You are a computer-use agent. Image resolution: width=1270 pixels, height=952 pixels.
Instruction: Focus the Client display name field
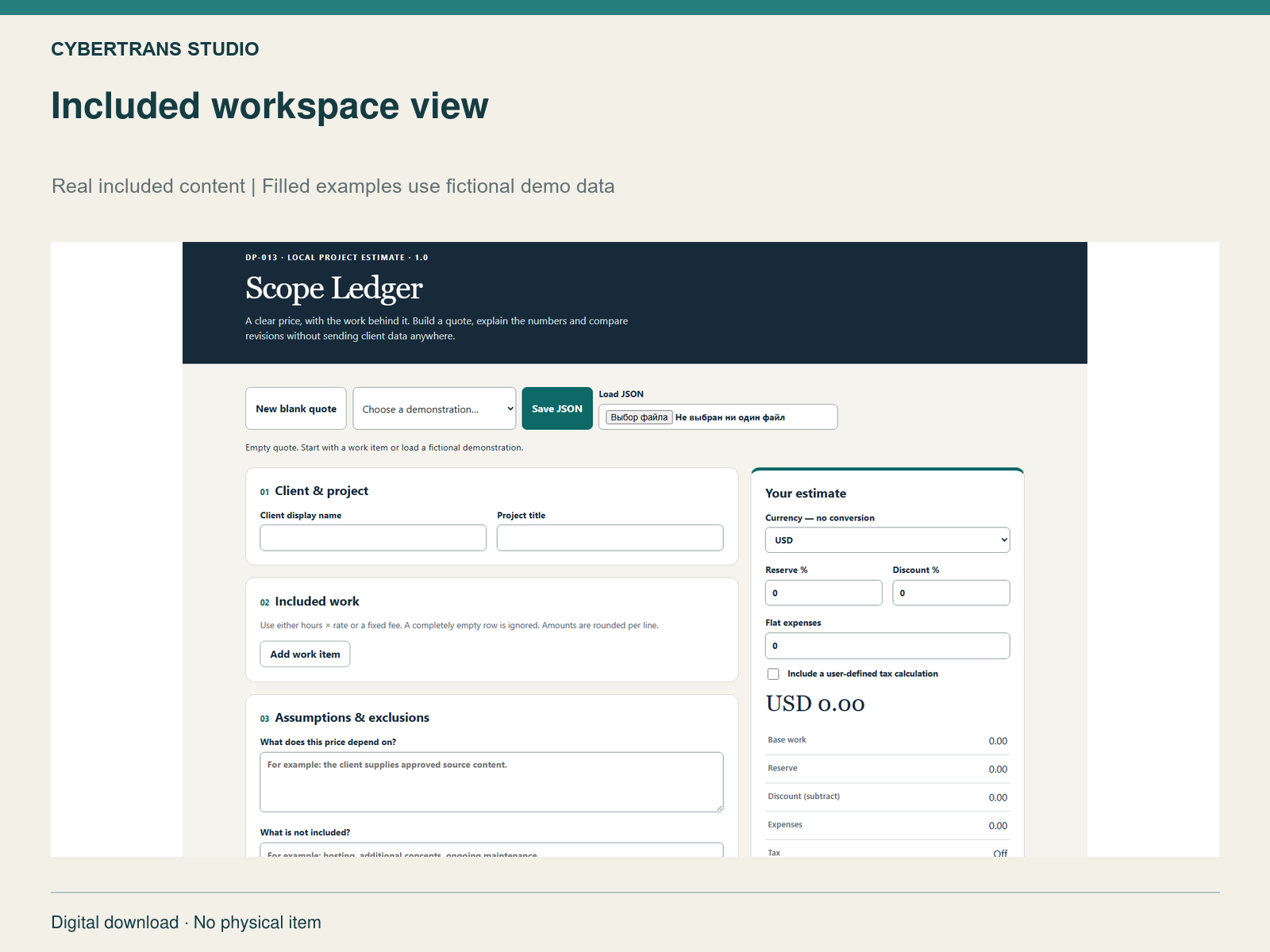click(373, 538)
